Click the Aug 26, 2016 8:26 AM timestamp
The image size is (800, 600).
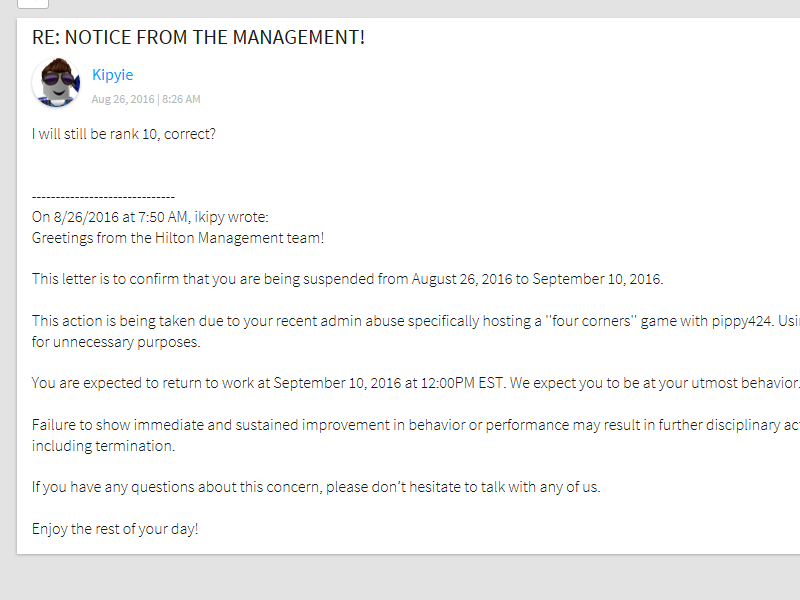click(146, 99)
